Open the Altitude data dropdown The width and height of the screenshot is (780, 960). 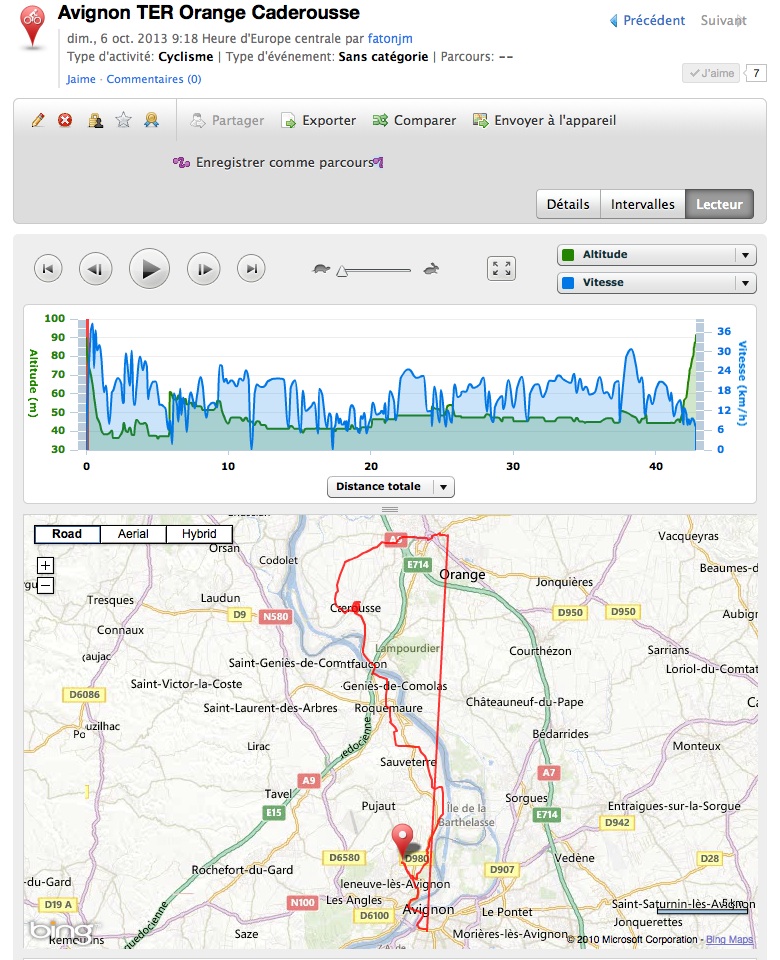click(656, 255)
